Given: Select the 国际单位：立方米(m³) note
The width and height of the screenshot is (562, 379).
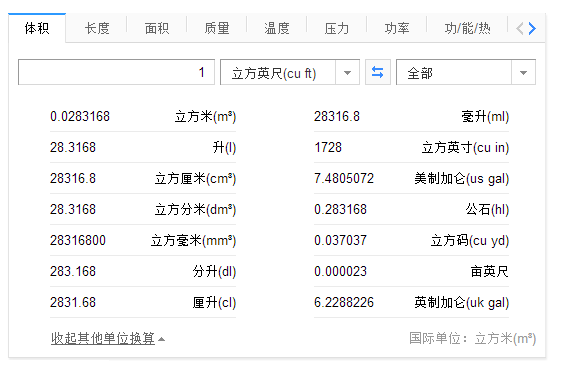Looking at the screenshot, I should click(472, 338).
